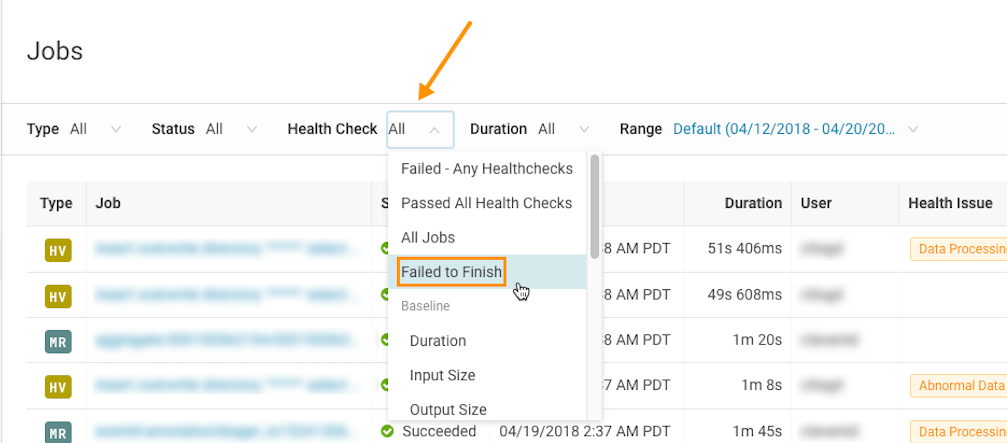Click the MR type badge in third row
1007x443 pixels.
pyautogui.click(x=58, y=341)
